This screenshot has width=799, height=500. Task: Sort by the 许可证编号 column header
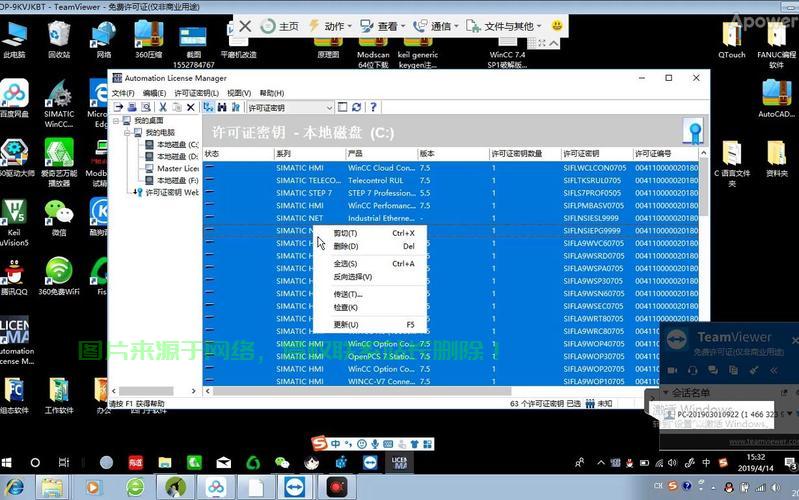click(x=665, y=153)
